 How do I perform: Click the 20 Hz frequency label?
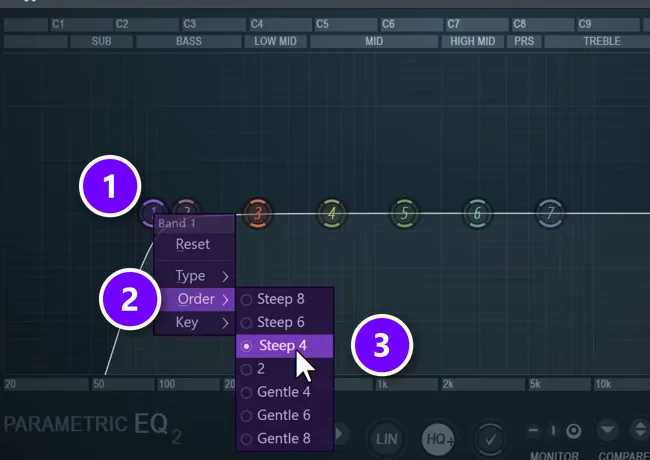pyautogui.click(x=10, y=384)
